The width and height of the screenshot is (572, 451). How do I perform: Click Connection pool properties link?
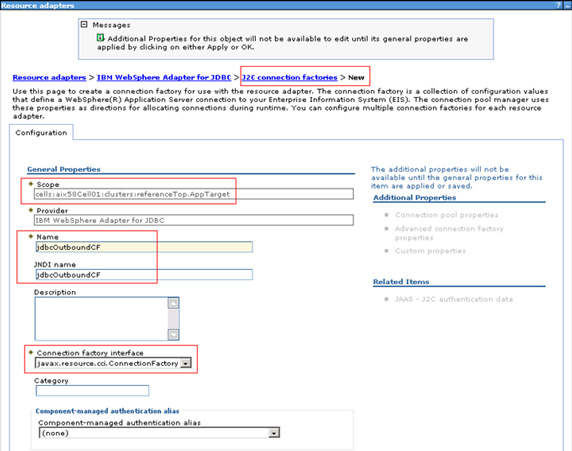[447, 215]
